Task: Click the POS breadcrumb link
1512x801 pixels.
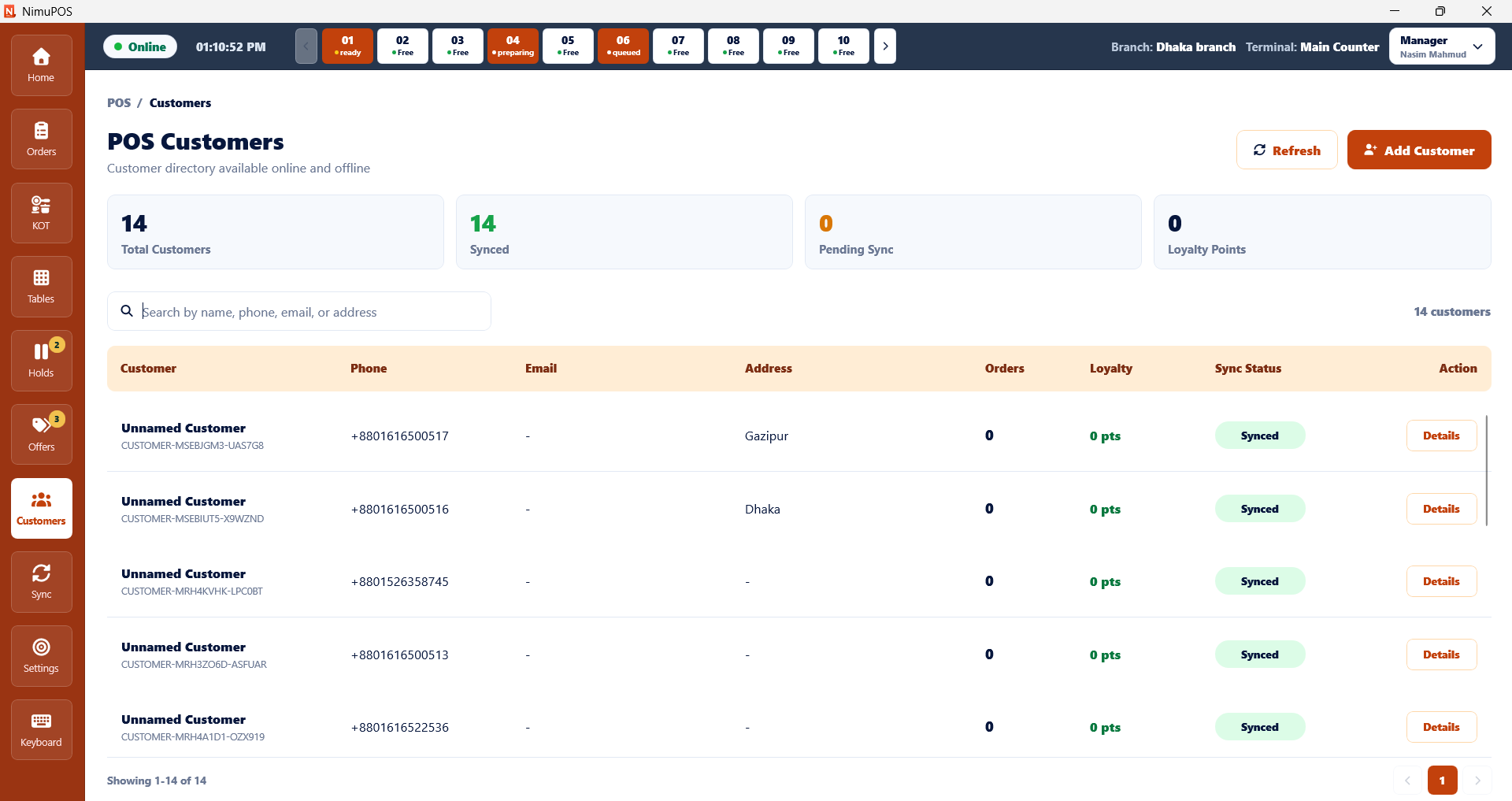Action: [119, 102]
